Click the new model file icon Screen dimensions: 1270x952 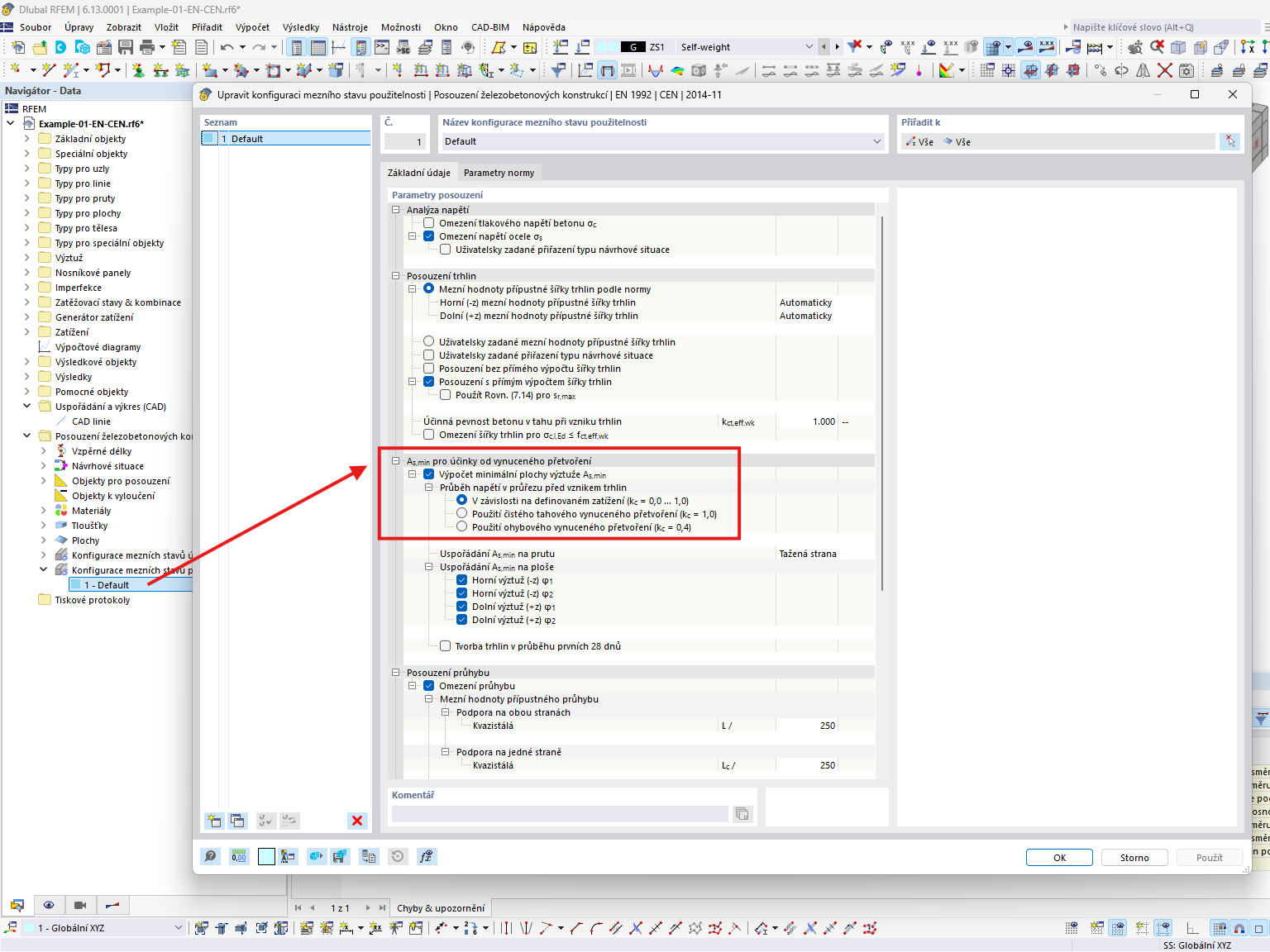[x=18, y=47]
